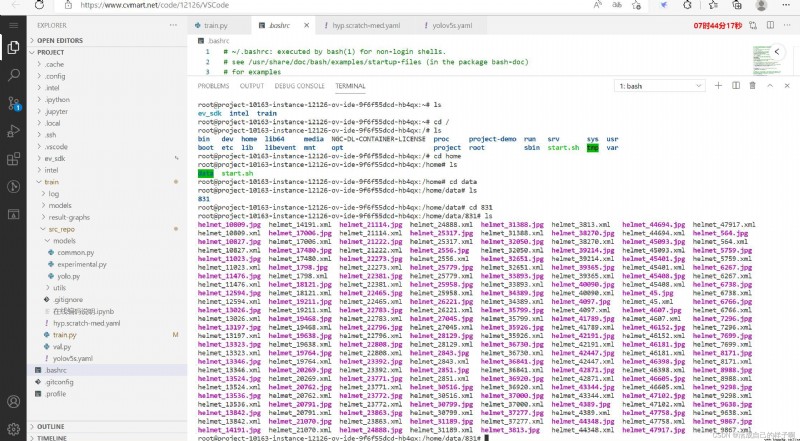Open the PROBLEMS panel tab
Viewport: 800px width, 441px height.
click(x=213, y=86)
